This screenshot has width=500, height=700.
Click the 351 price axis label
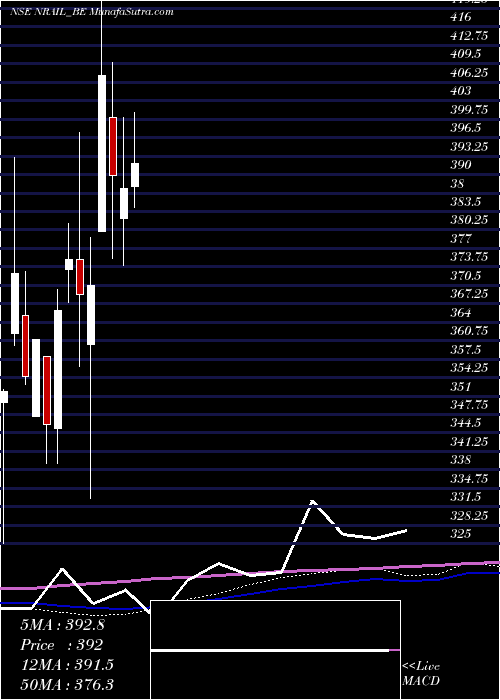point(461,387)
